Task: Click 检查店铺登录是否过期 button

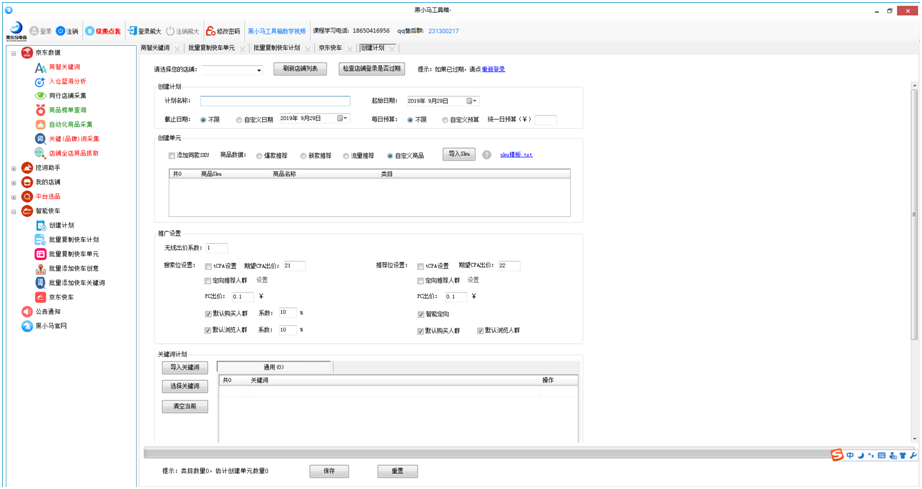Action: point(372,69)
